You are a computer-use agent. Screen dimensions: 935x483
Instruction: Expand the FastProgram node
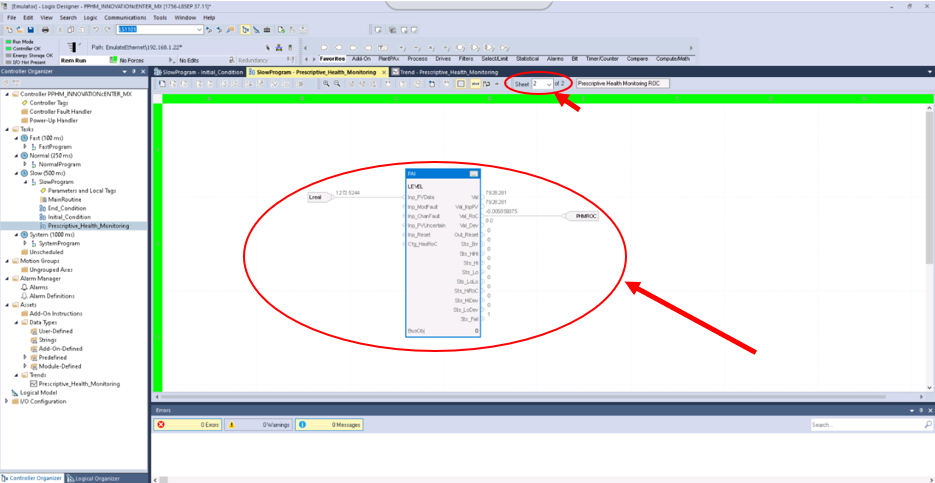[24, 147]
